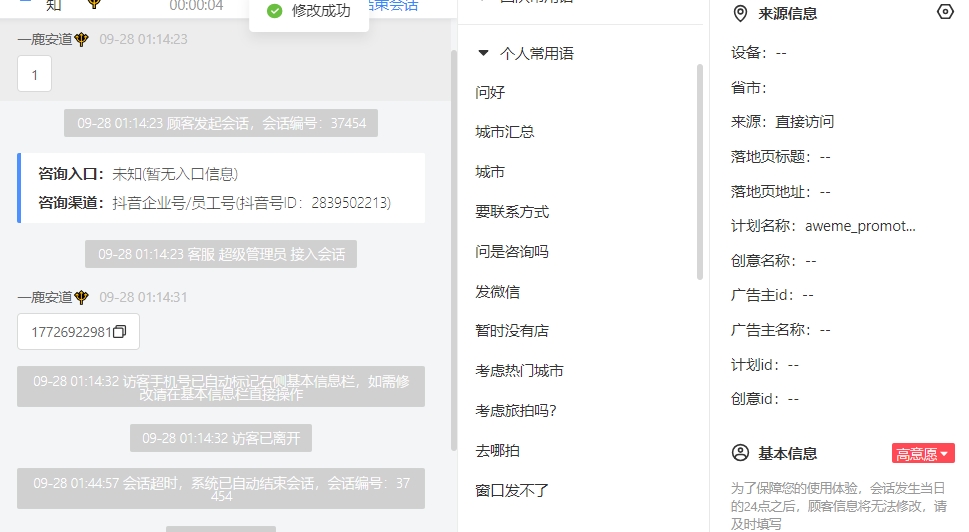
Task: Click the 创意id field row
Action: pyautogui.click(x=765, y=399)
